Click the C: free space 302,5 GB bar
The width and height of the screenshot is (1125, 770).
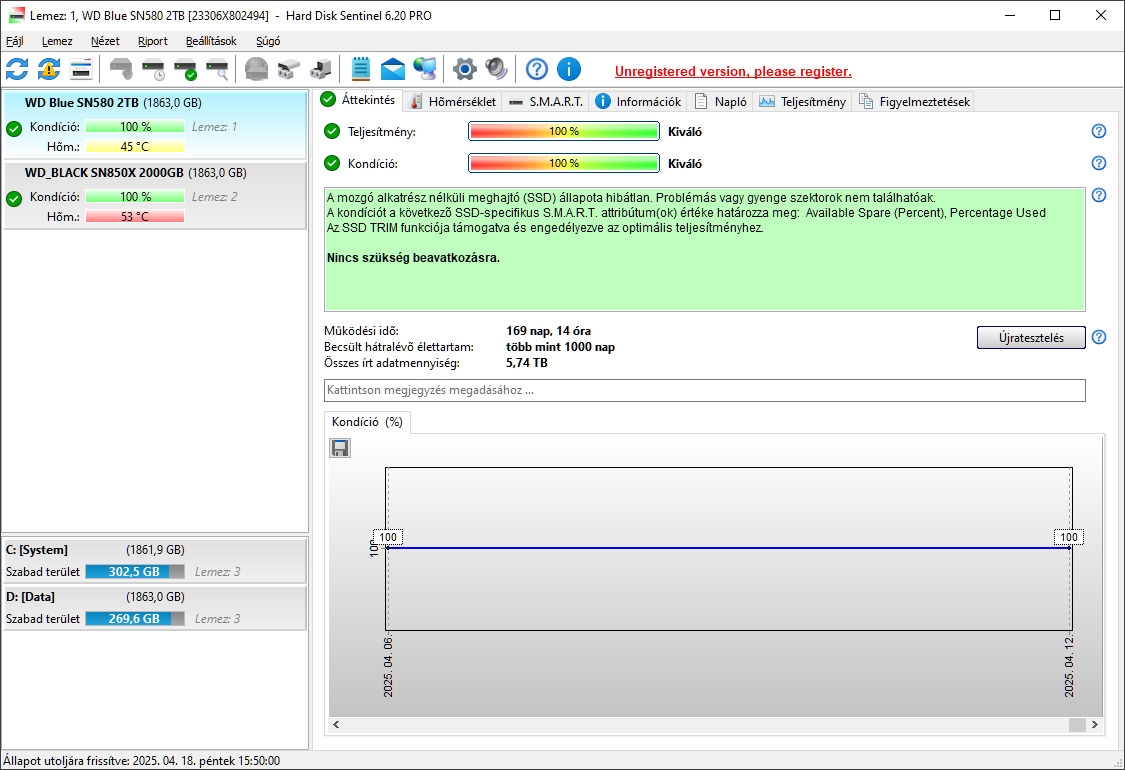pyautogui.click(x=135, y=572)
